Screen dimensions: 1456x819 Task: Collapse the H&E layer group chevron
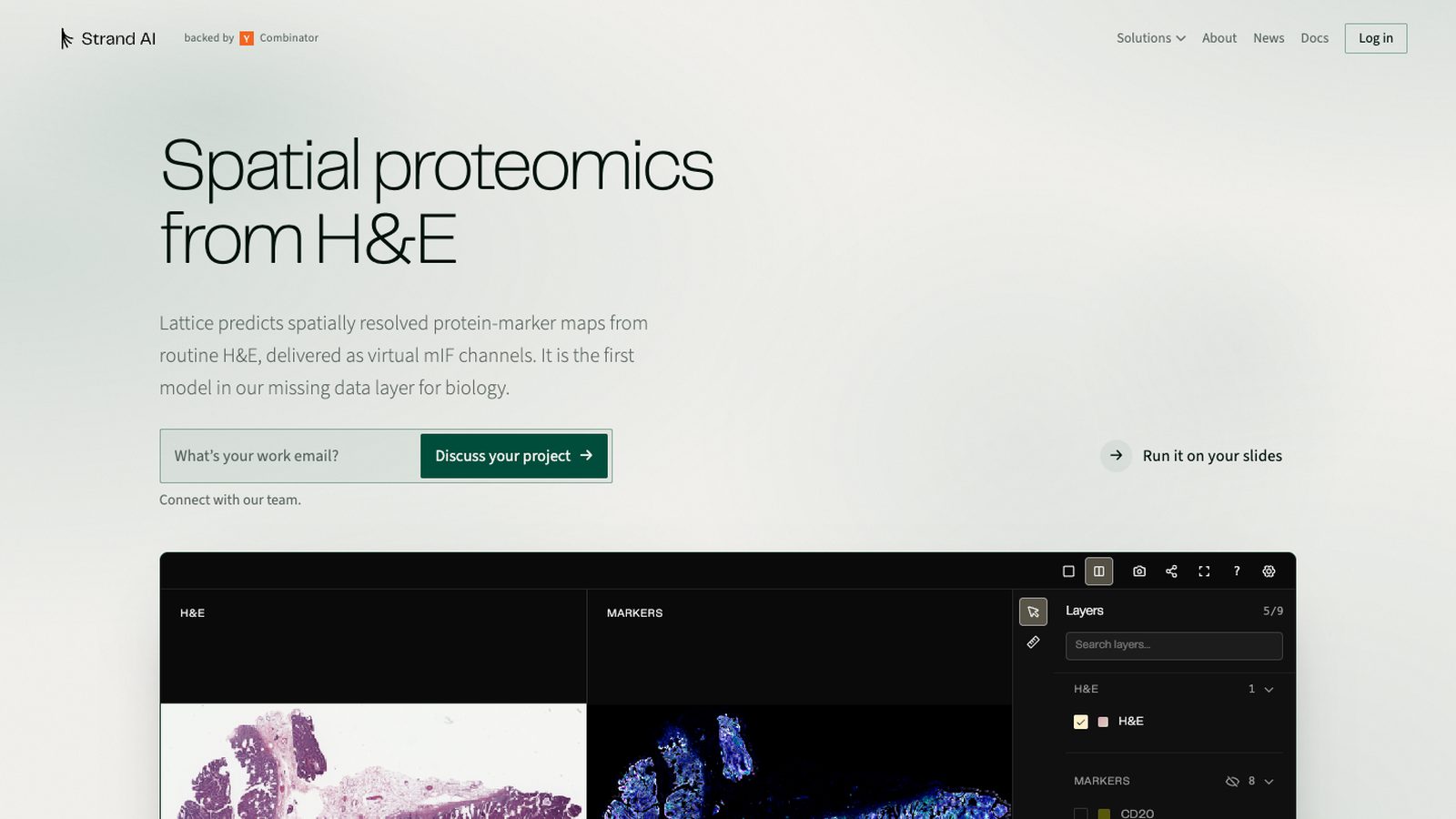1269,690
